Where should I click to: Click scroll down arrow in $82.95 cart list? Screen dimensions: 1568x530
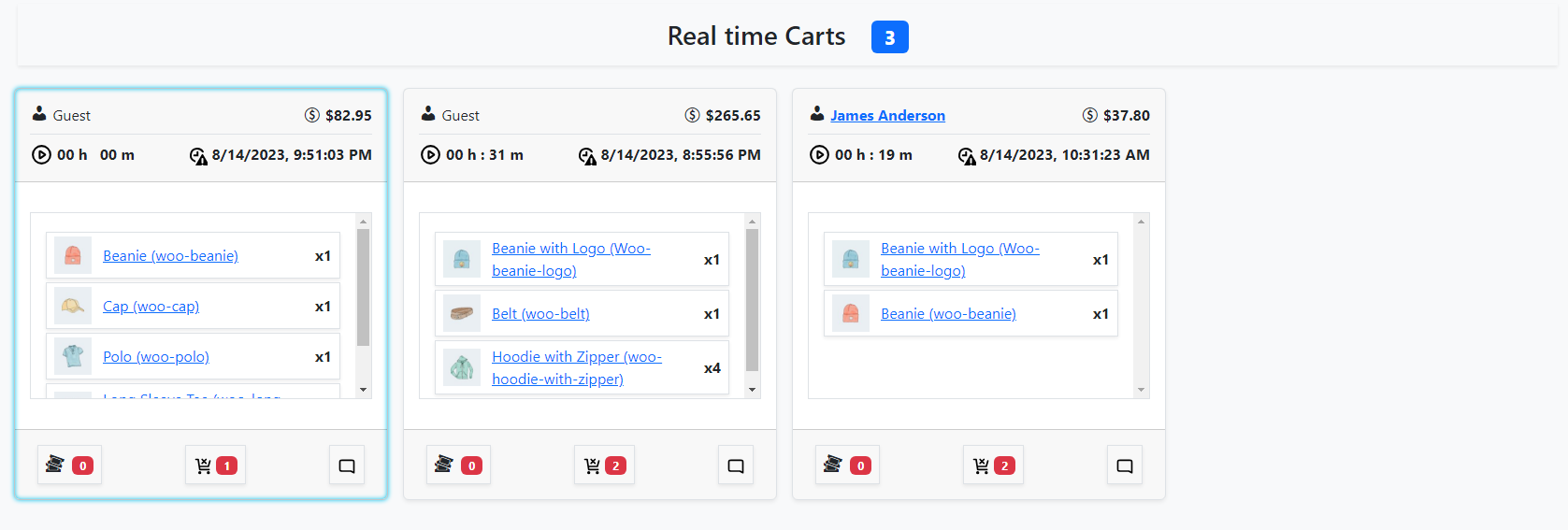(364, 390)
